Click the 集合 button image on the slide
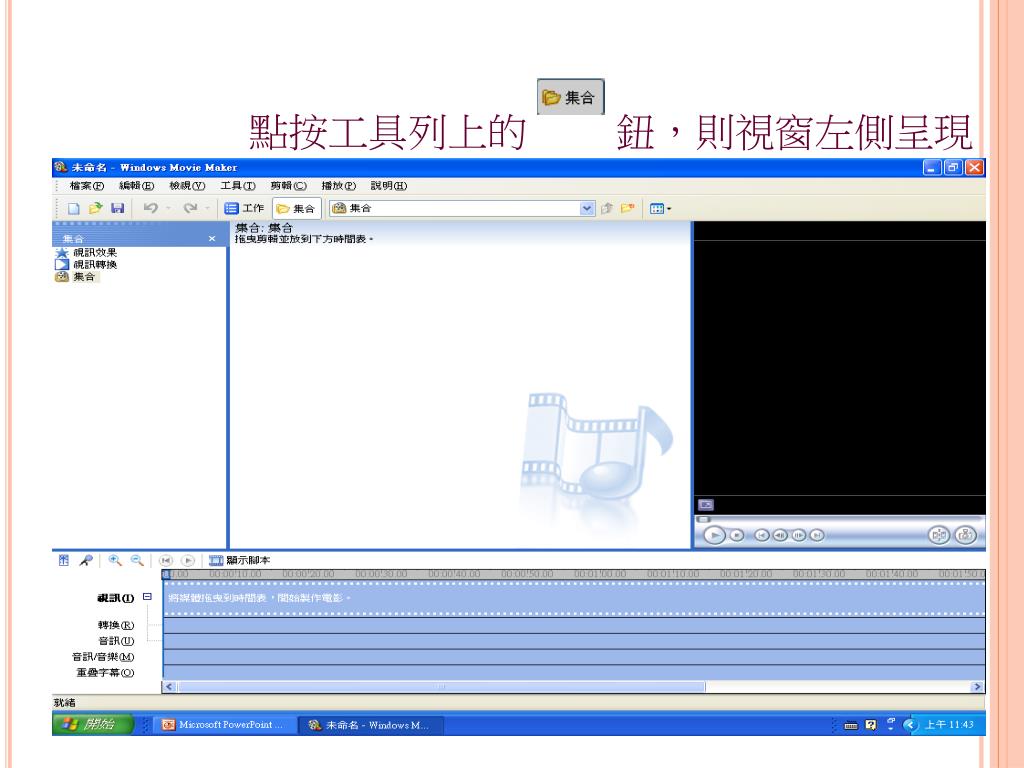1024x768 pixels. (570, 97)
